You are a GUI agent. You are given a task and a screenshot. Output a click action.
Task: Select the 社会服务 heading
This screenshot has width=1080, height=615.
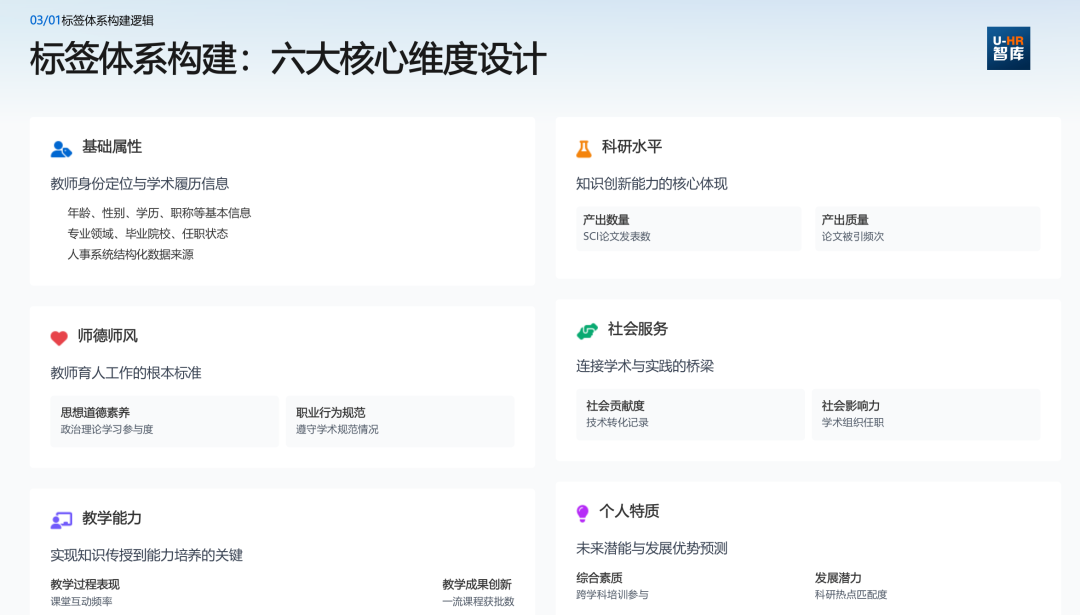(638, 329)
